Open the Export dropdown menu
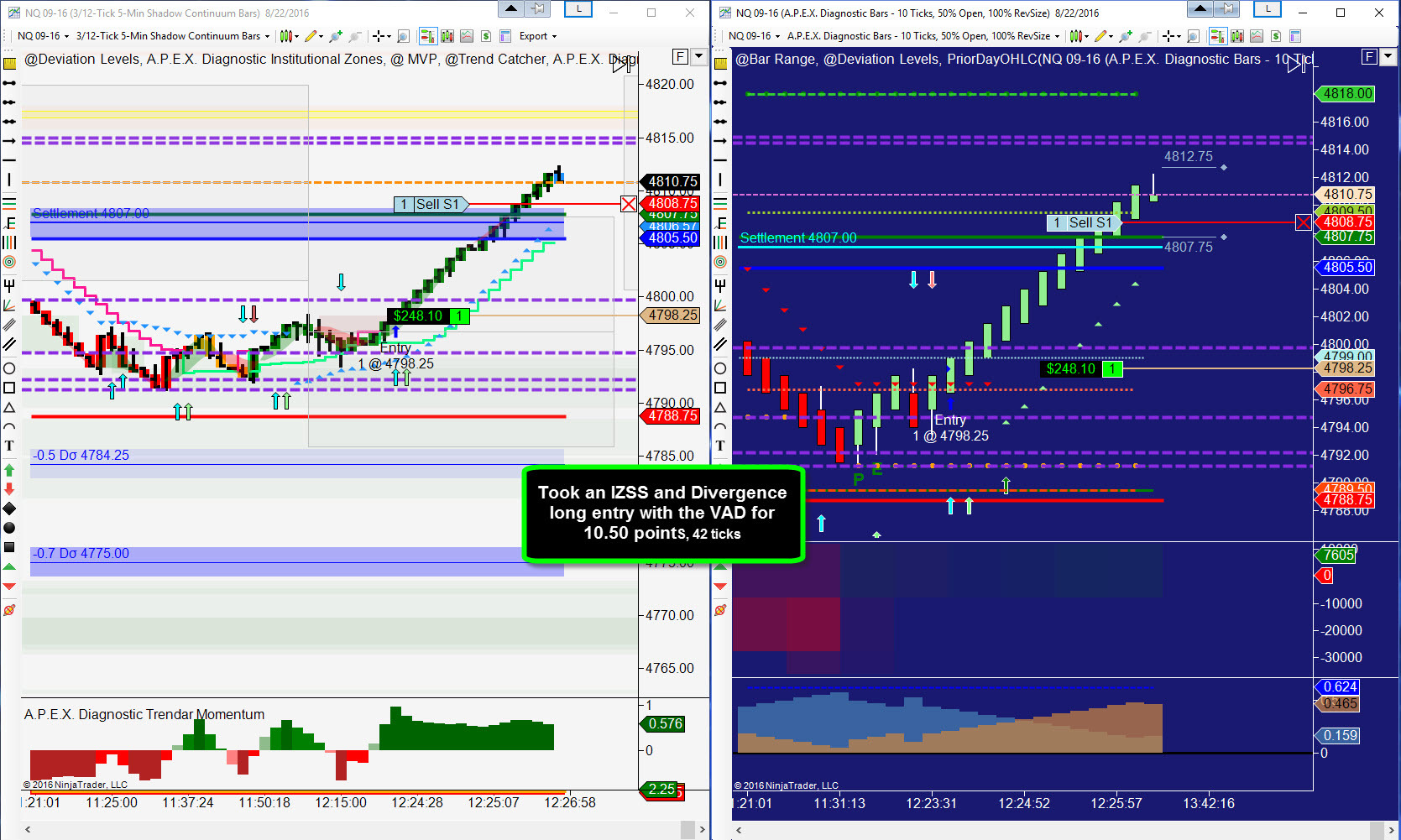1401x840 pixels. [x=538, y=36]
